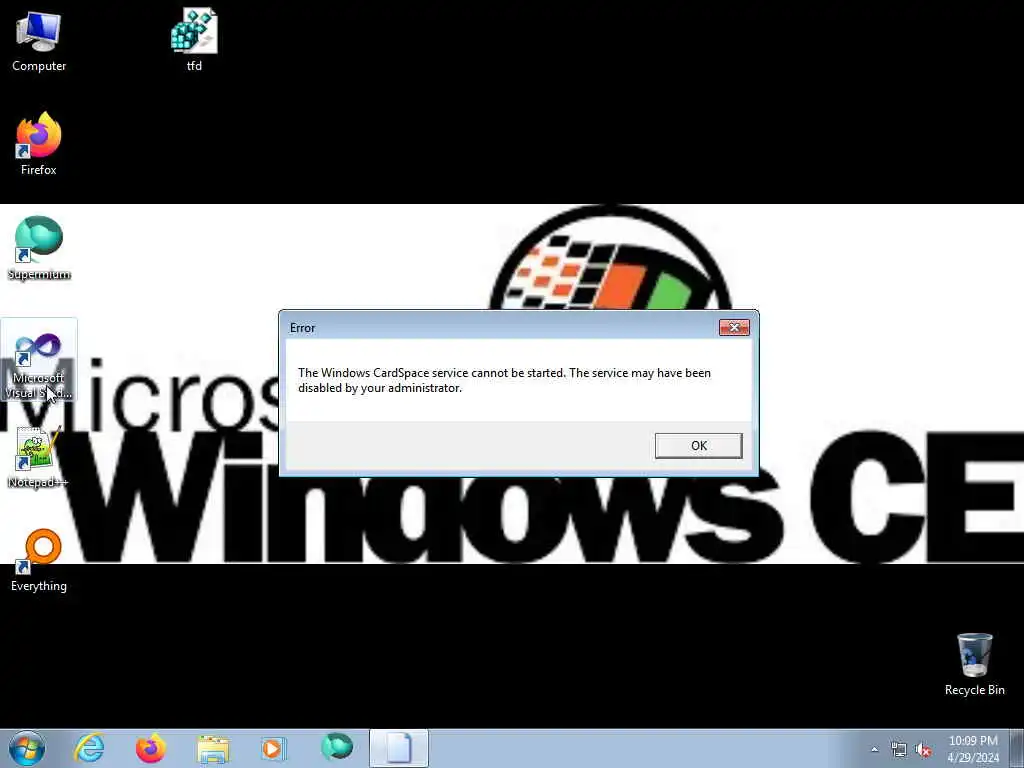This screenshot has width=1024, height=768.
Task: Select the active blank-document taskbar item
Action: (x=399, y=748)
